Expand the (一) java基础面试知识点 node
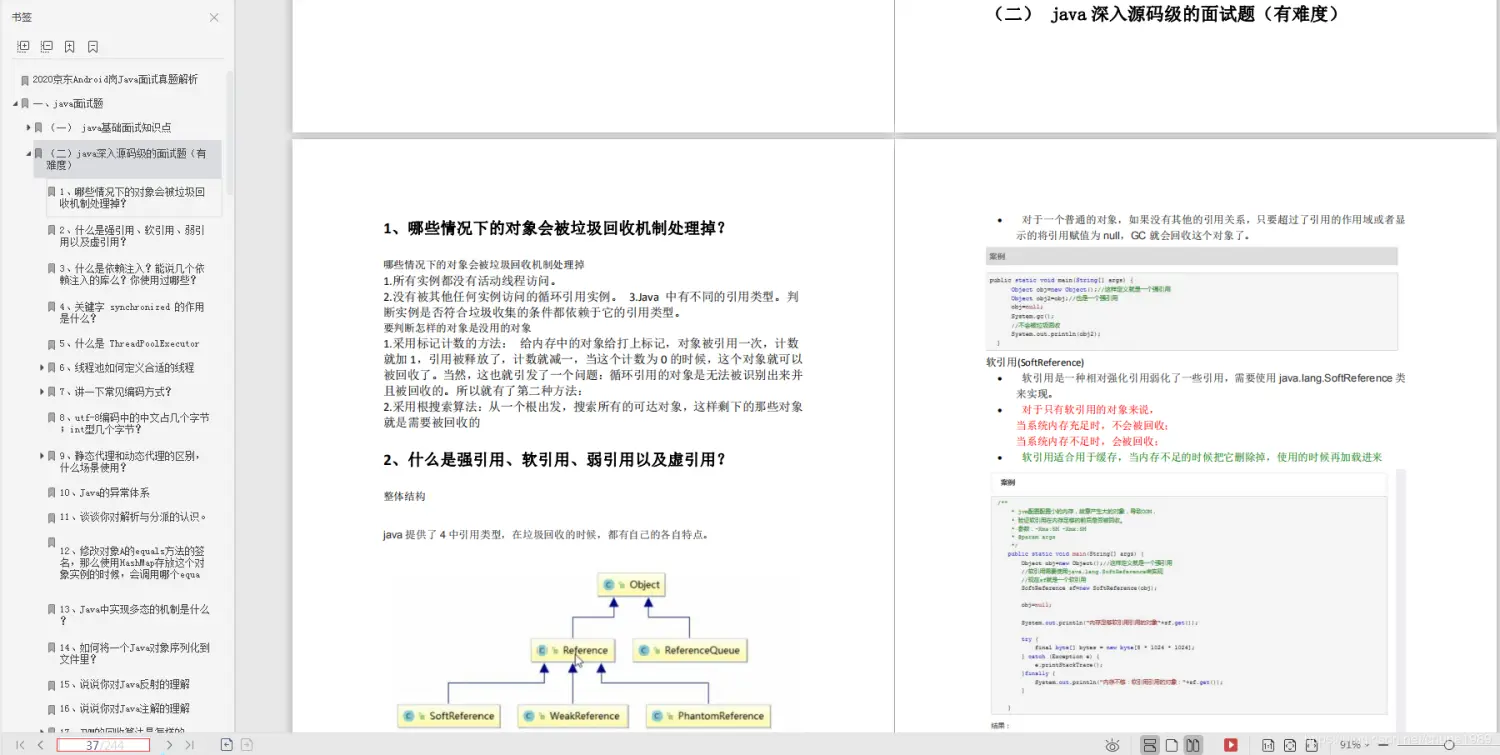 point(28,128)
